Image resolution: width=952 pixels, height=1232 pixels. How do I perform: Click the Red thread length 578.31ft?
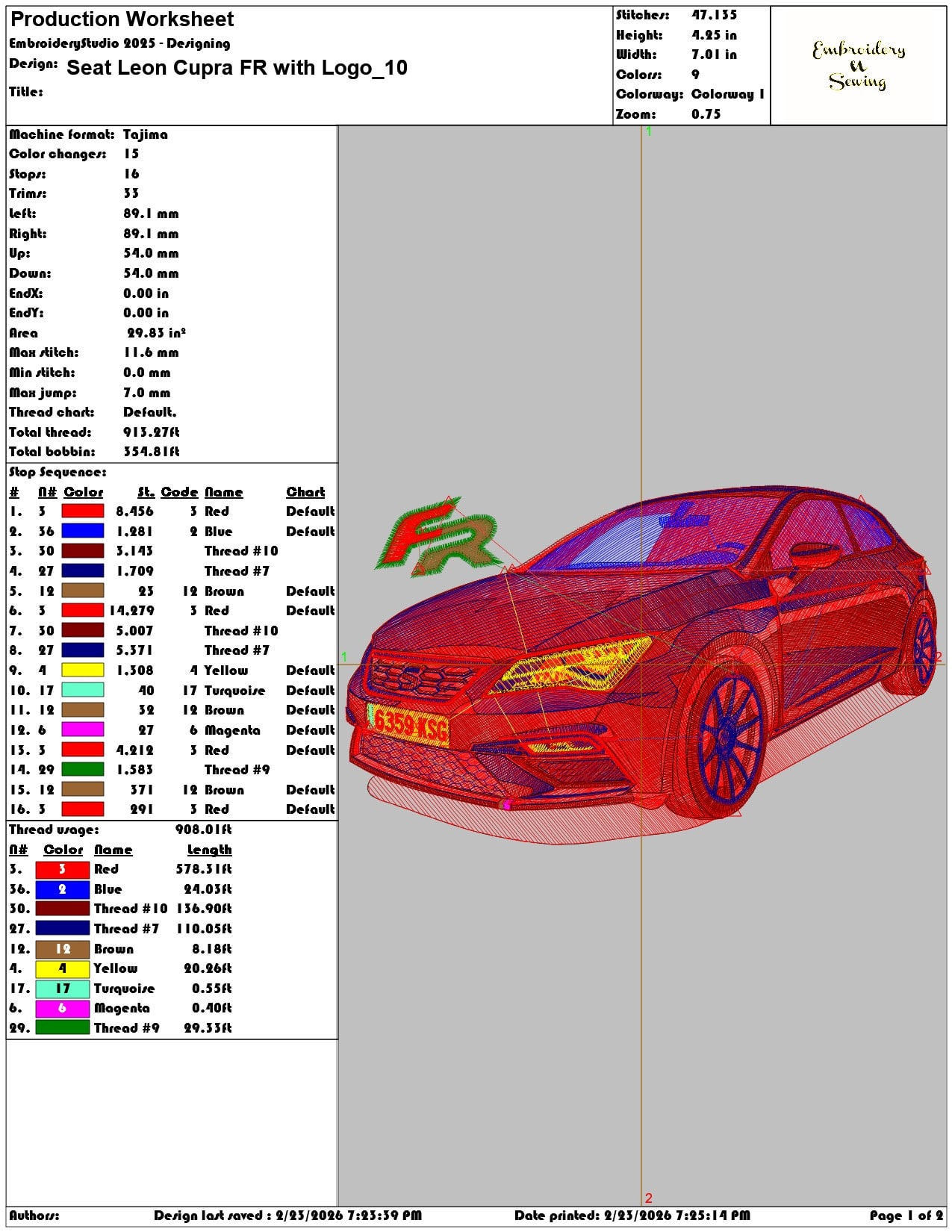pyautogui.click(x=204, y=869)
